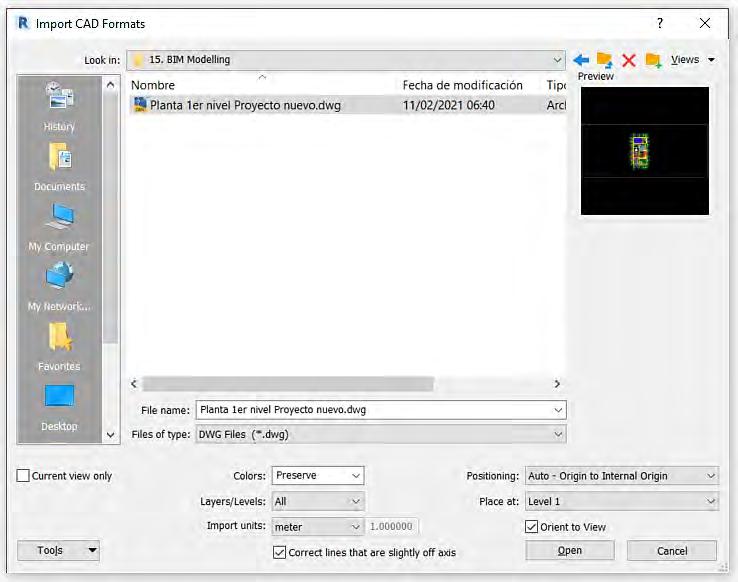738x582 pixels.
Task: Click the Help question mark button
Action: click(660, 23)
